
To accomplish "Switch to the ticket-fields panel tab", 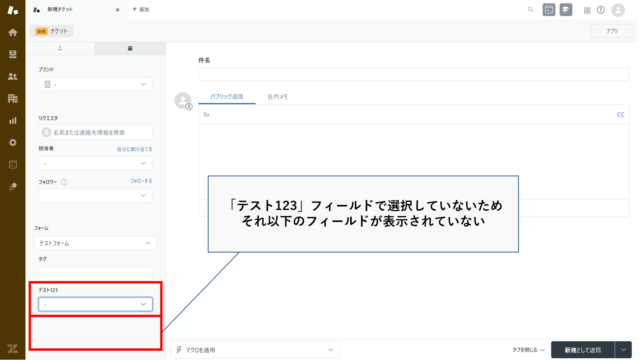I will 130,48.
